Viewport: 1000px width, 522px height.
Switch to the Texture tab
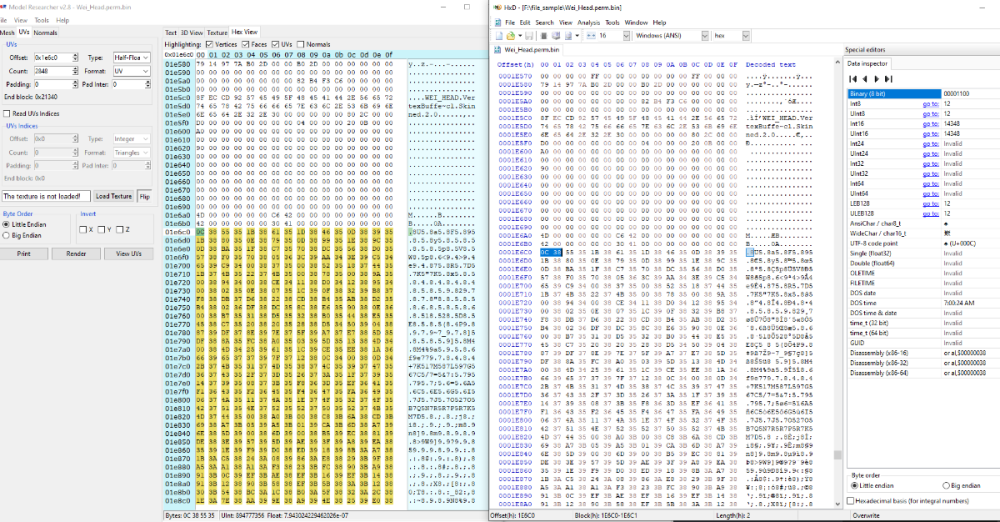(217, 33)
